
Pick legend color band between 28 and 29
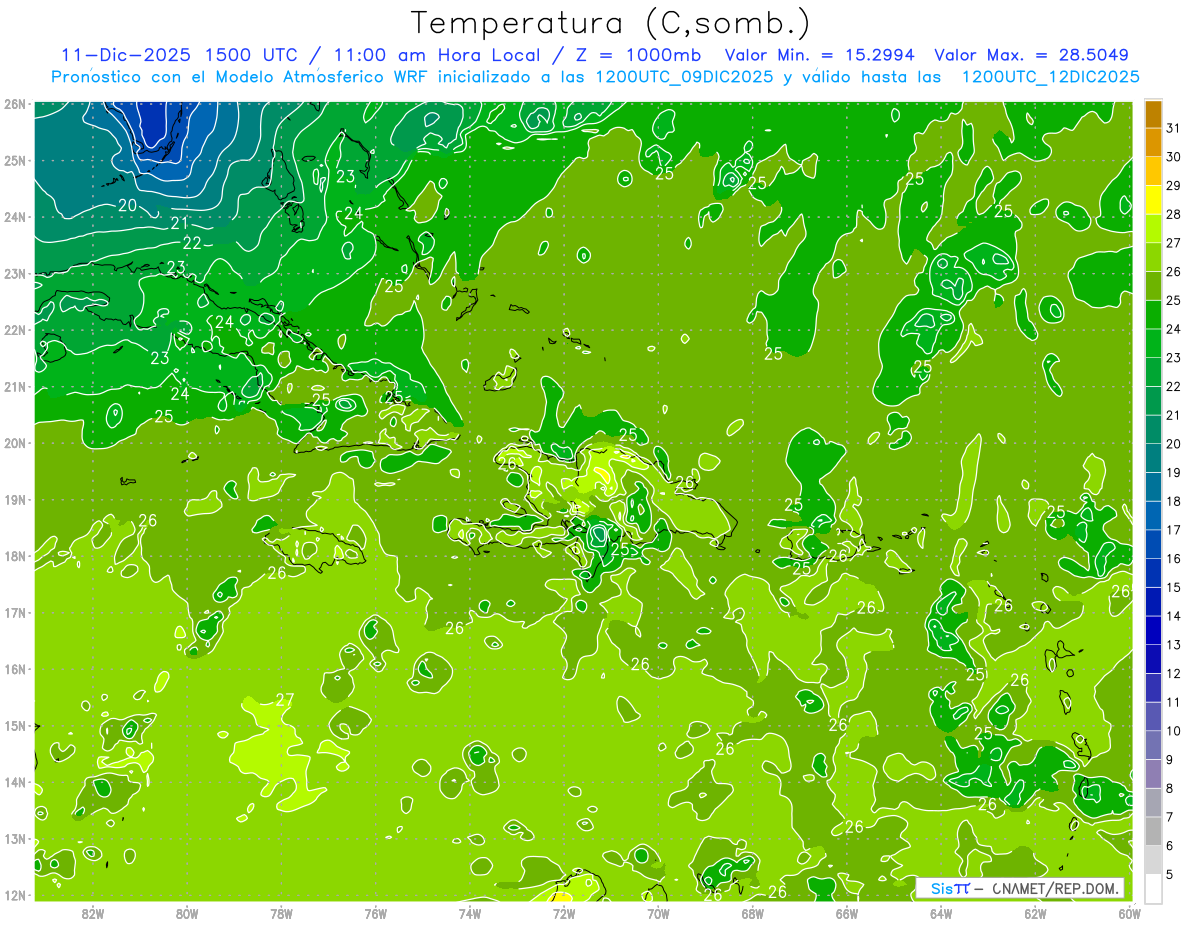coord(1153,200)
